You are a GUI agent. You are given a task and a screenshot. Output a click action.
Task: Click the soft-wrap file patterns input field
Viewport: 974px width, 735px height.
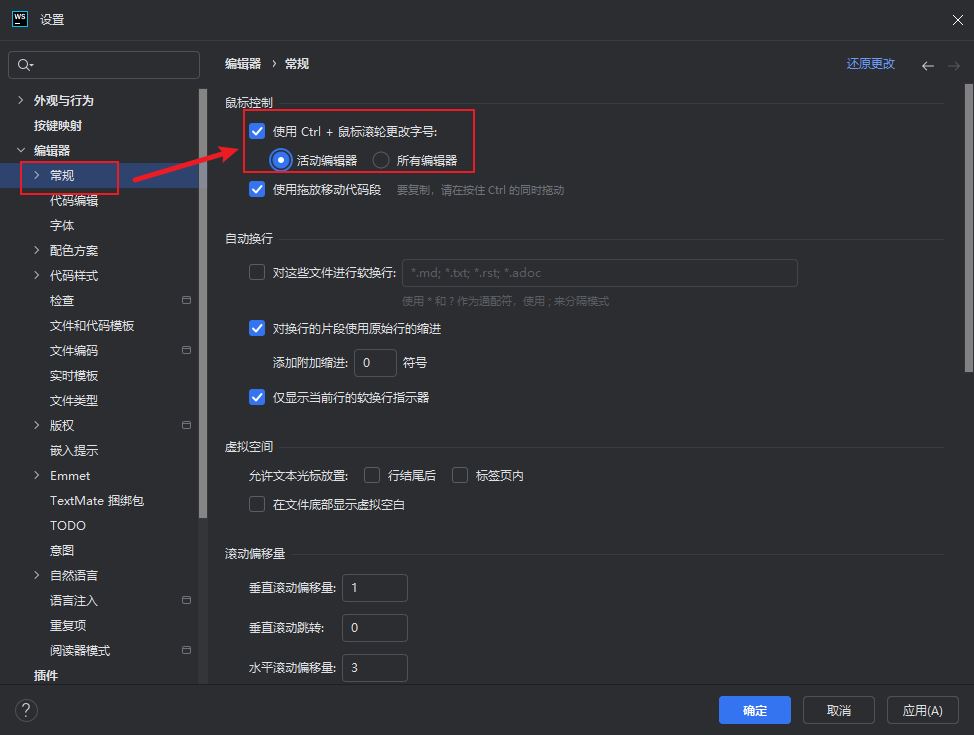600,272
